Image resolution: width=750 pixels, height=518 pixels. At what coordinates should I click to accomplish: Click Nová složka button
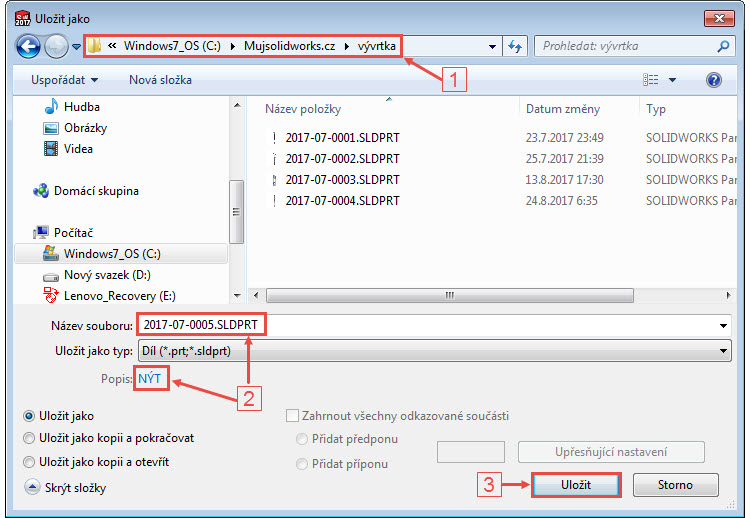pos(160,80)
